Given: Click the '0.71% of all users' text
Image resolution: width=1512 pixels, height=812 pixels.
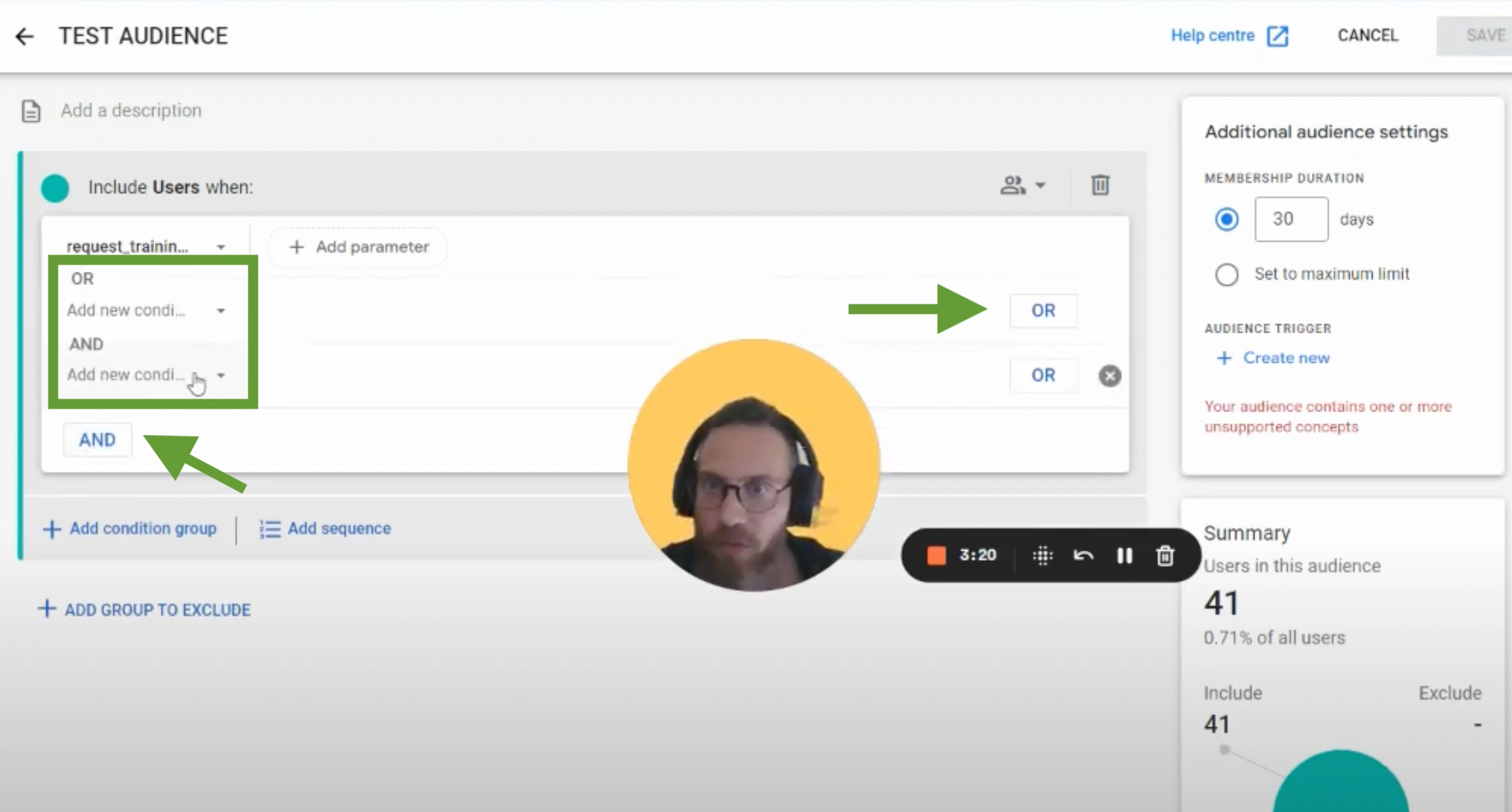Looking at the screenshot, I should (x=1274, y=638).
